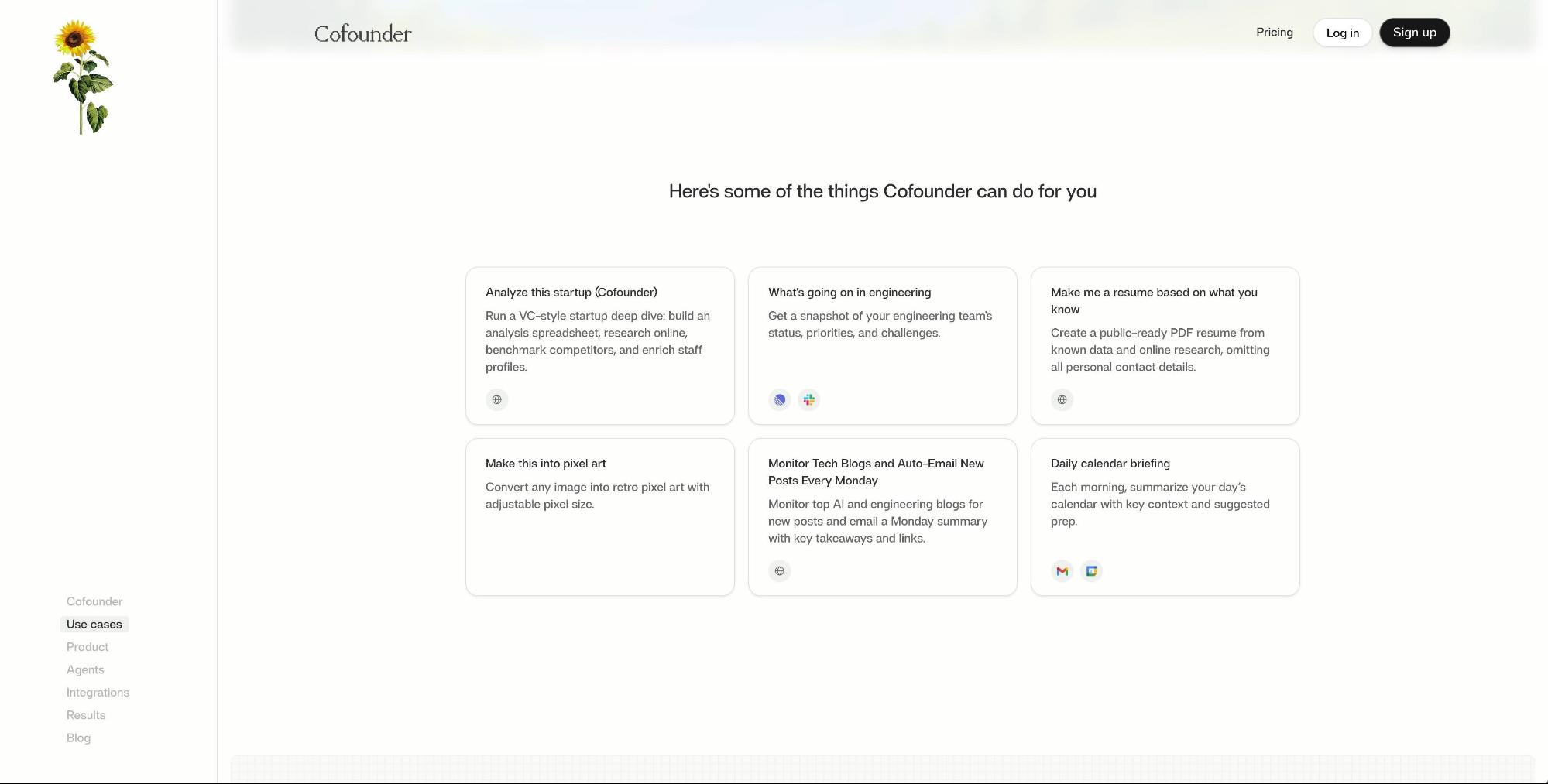1548x784 pixels.
Task: Open the Integrations section in the sidebar
Action: [98, 692]
